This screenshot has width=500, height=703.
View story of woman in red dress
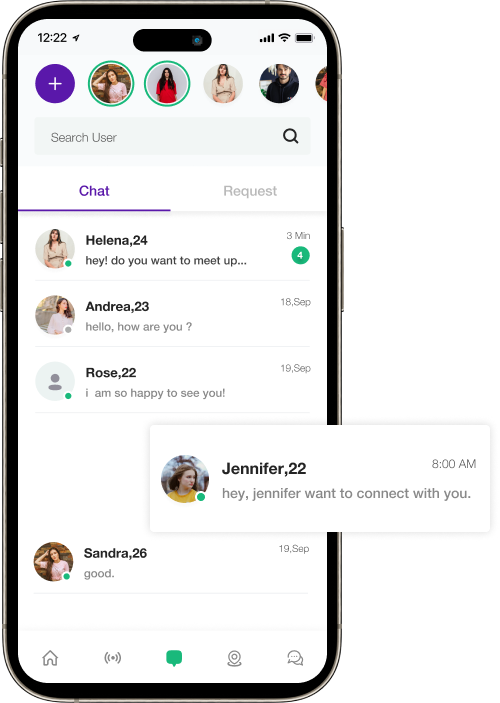click(x=167, y=84)
